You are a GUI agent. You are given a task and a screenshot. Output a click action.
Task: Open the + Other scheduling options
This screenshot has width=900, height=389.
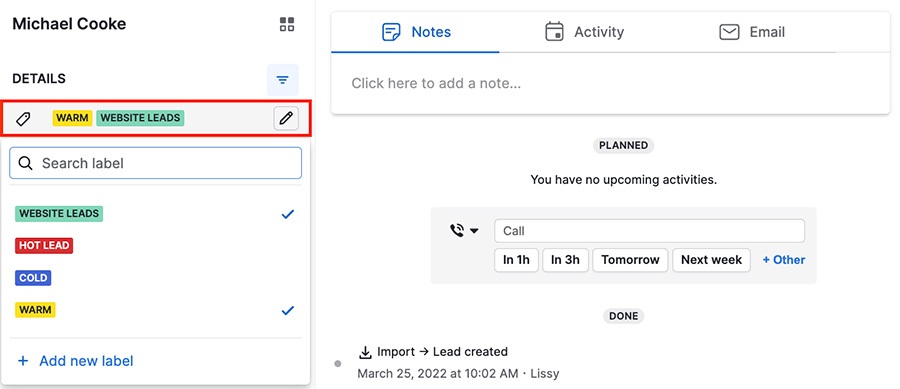783,260
